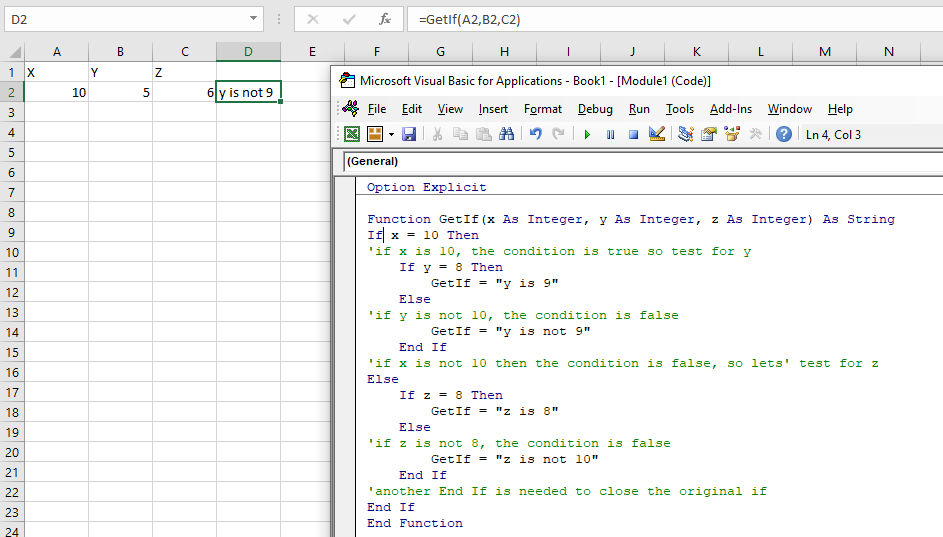
Task: Toggle Design Mode icon
Action: point(657,134)
